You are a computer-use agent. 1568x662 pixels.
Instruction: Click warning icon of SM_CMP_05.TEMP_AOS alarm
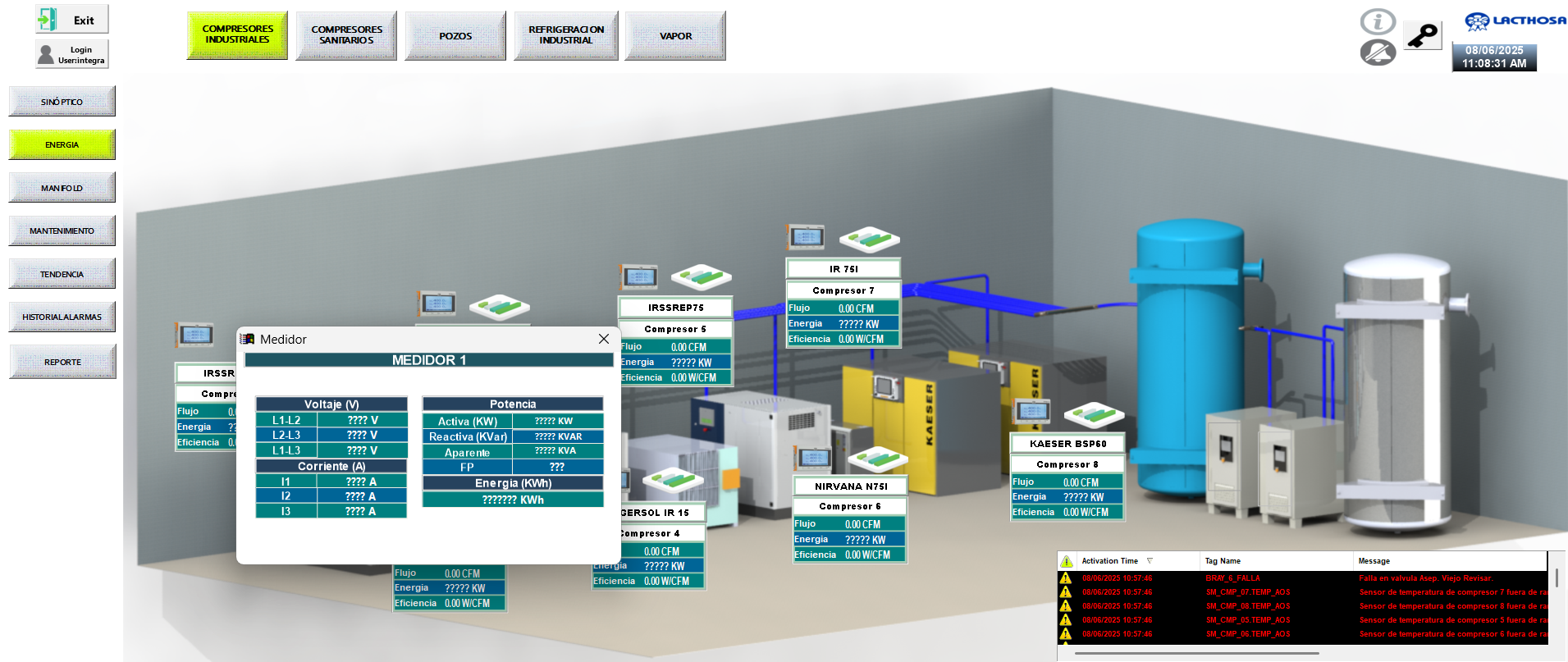coord(1066,619)
